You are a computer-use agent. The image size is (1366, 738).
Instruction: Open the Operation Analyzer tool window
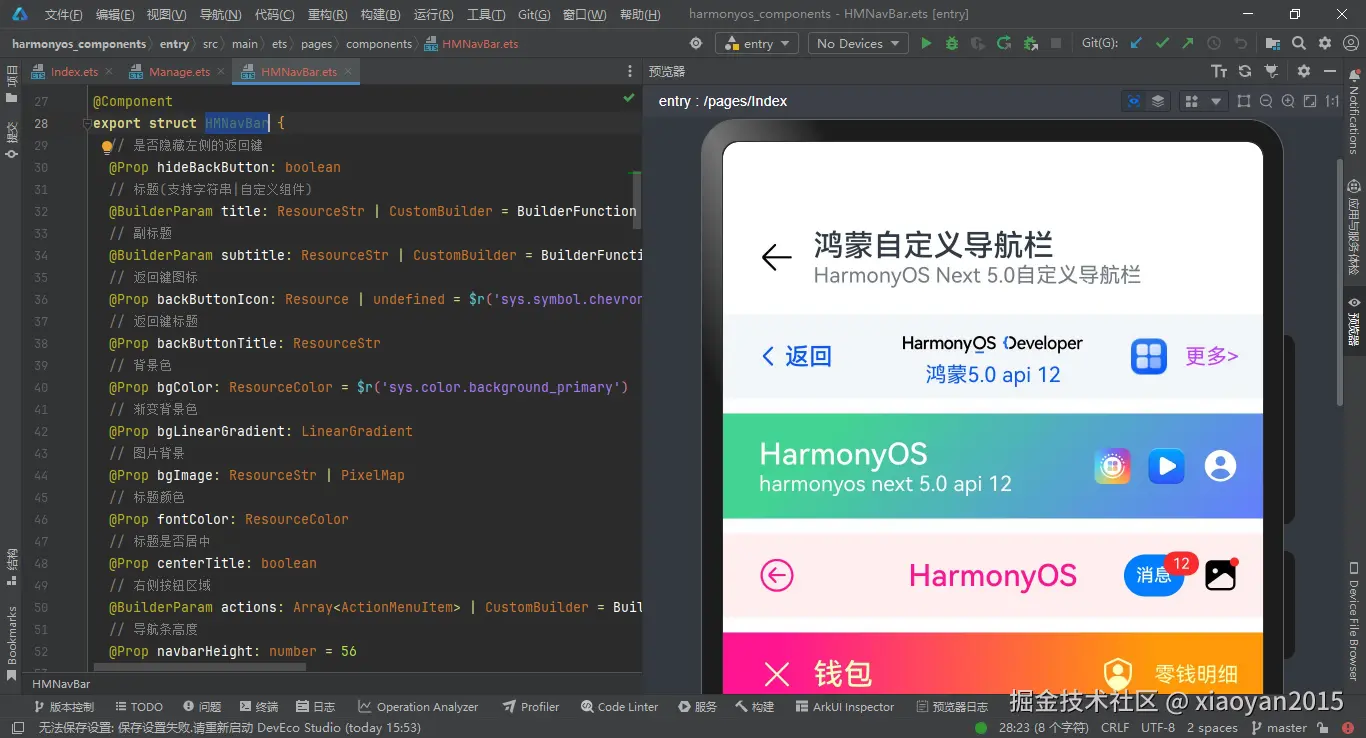(418, 707)
